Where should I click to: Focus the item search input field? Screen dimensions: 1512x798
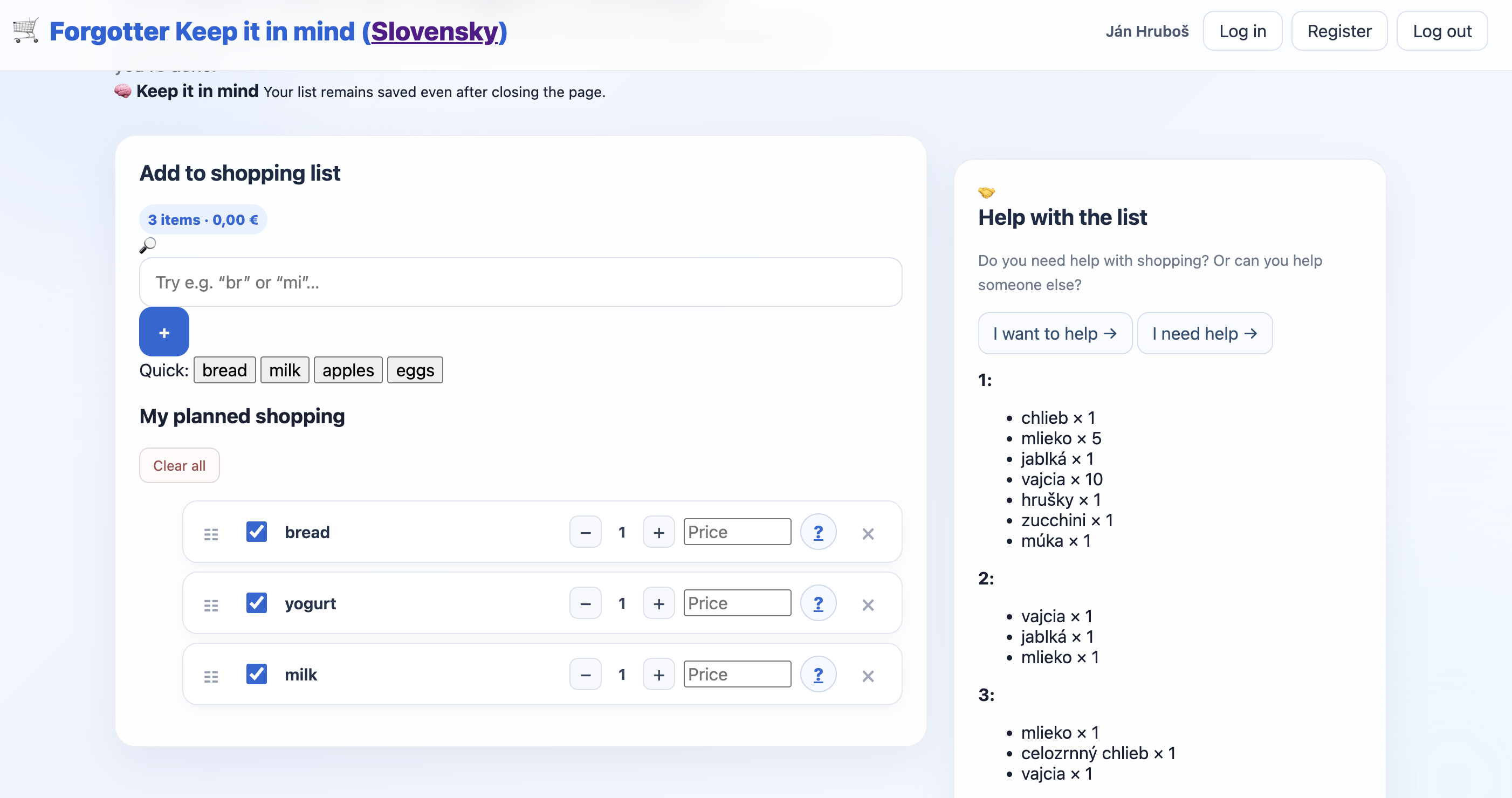pos(521,282)
